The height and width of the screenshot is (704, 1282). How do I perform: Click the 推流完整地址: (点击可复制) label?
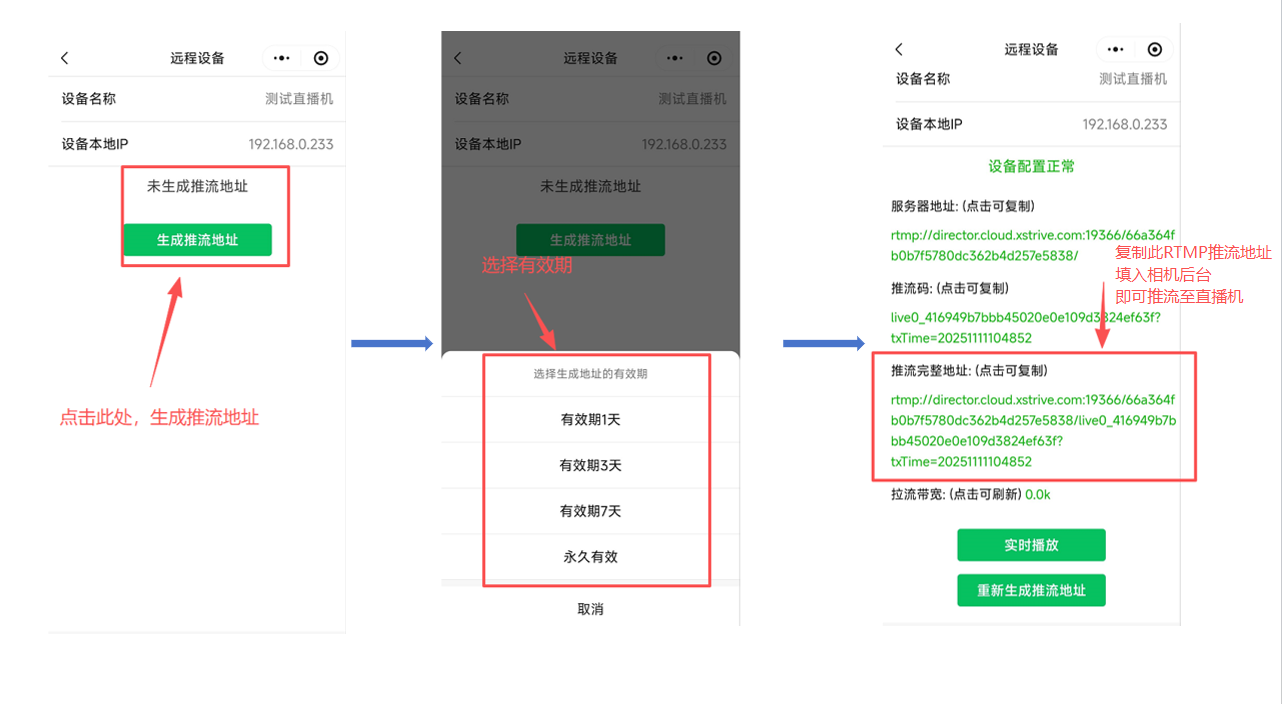[x=969, y=371]
